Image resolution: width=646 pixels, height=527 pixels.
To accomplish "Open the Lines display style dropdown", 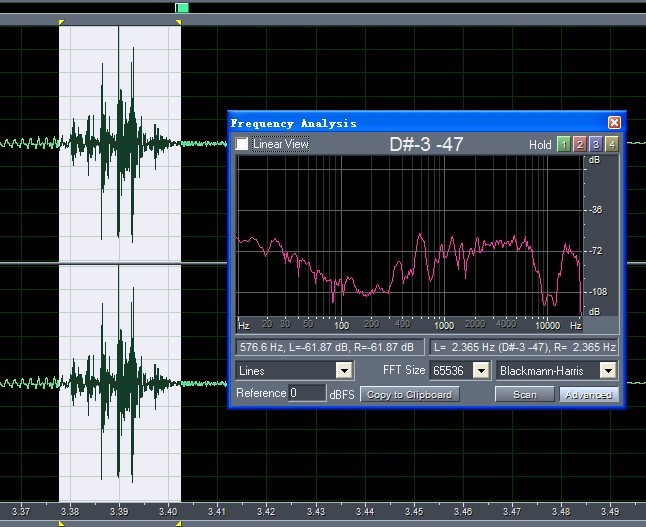I will tap(344, 370).
